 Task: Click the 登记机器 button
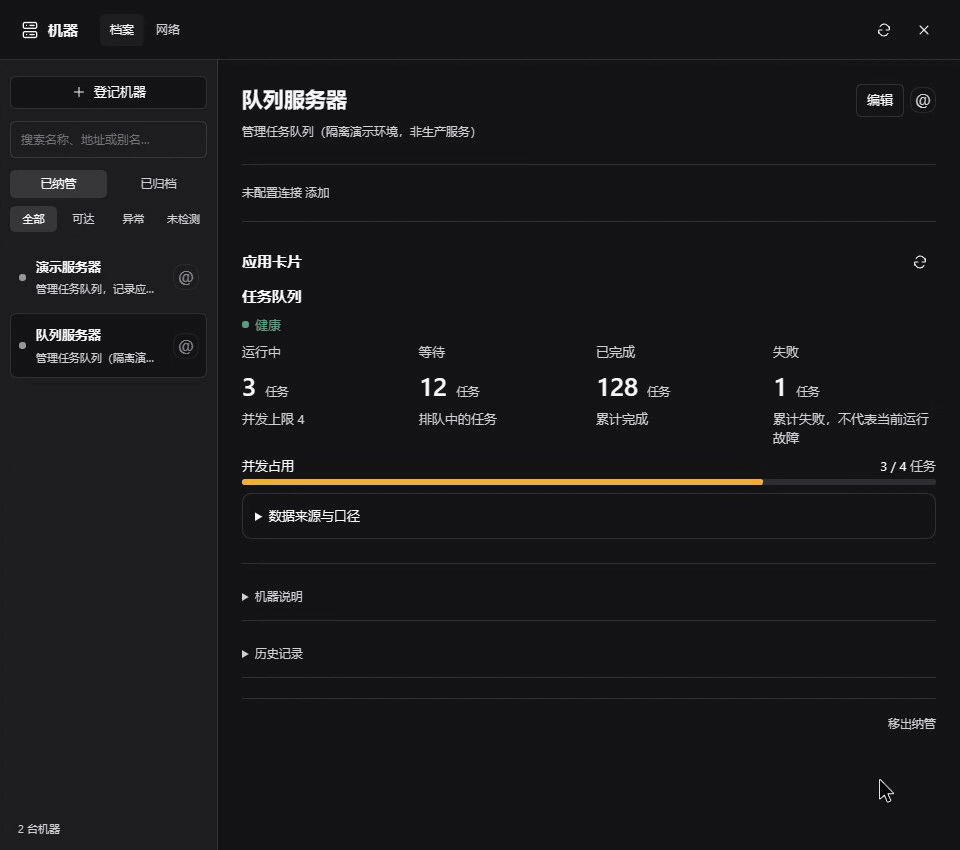click(x=108, y=92)
